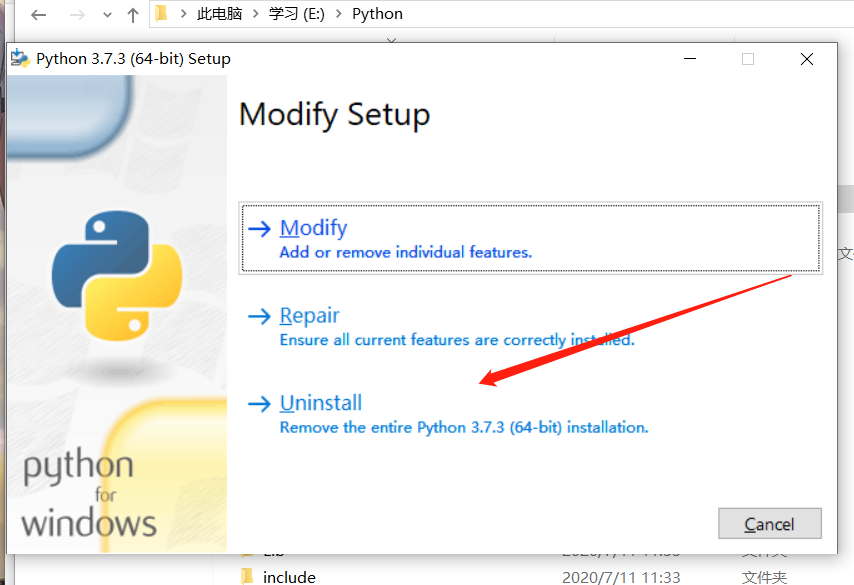Choose Repair to fix installed features

[x=309, y=315]
